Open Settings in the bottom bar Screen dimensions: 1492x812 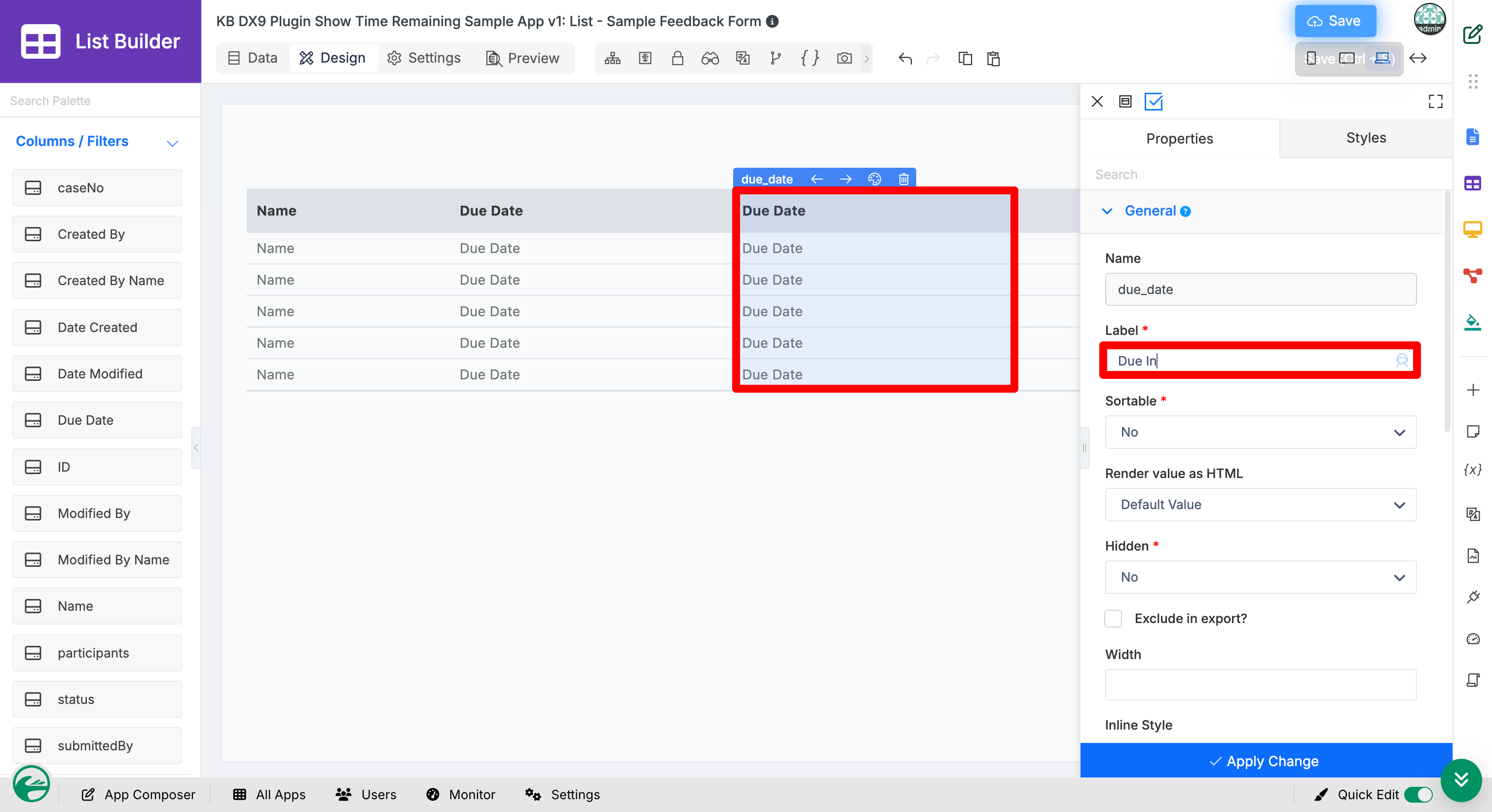(x=562, y=795)
